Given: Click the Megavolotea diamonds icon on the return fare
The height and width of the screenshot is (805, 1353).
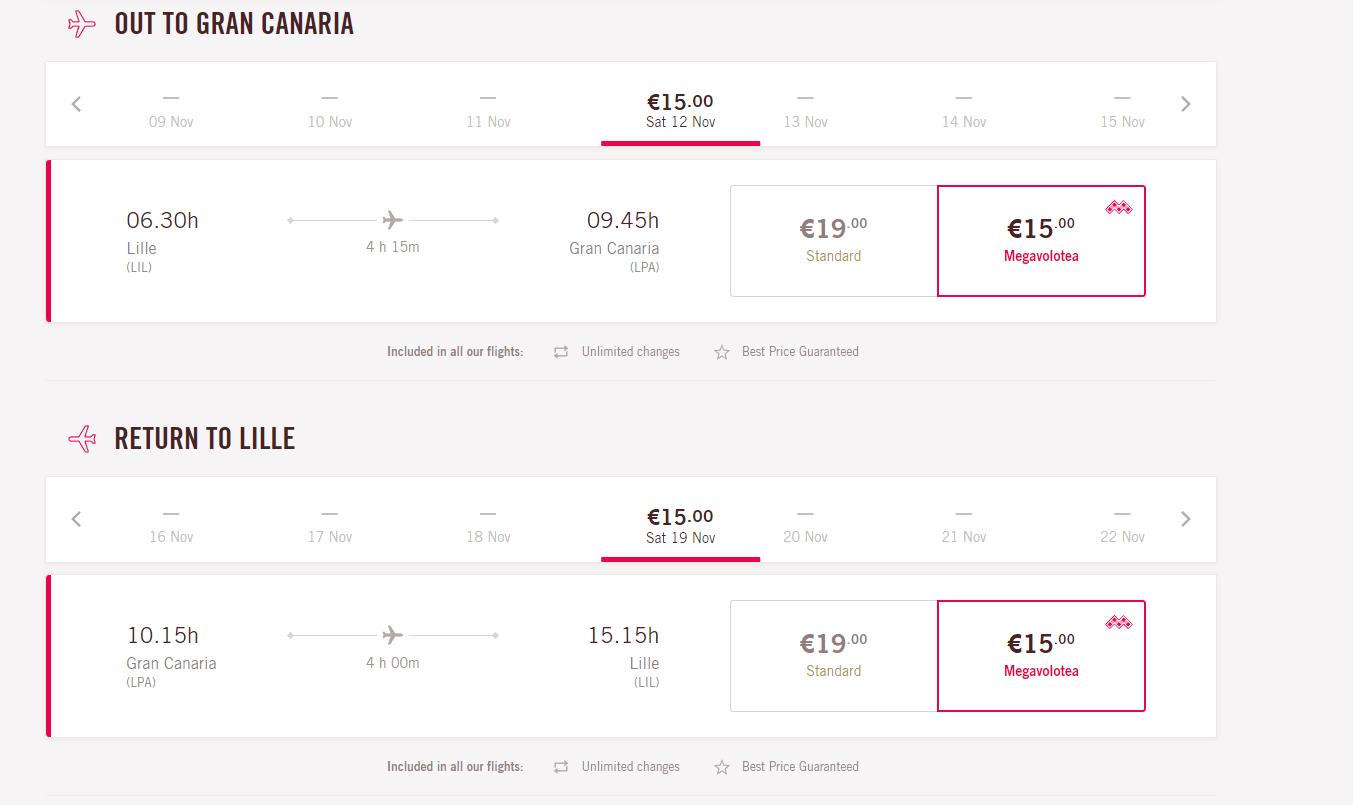Looking at the screenshot, I should click(1118, 623).
